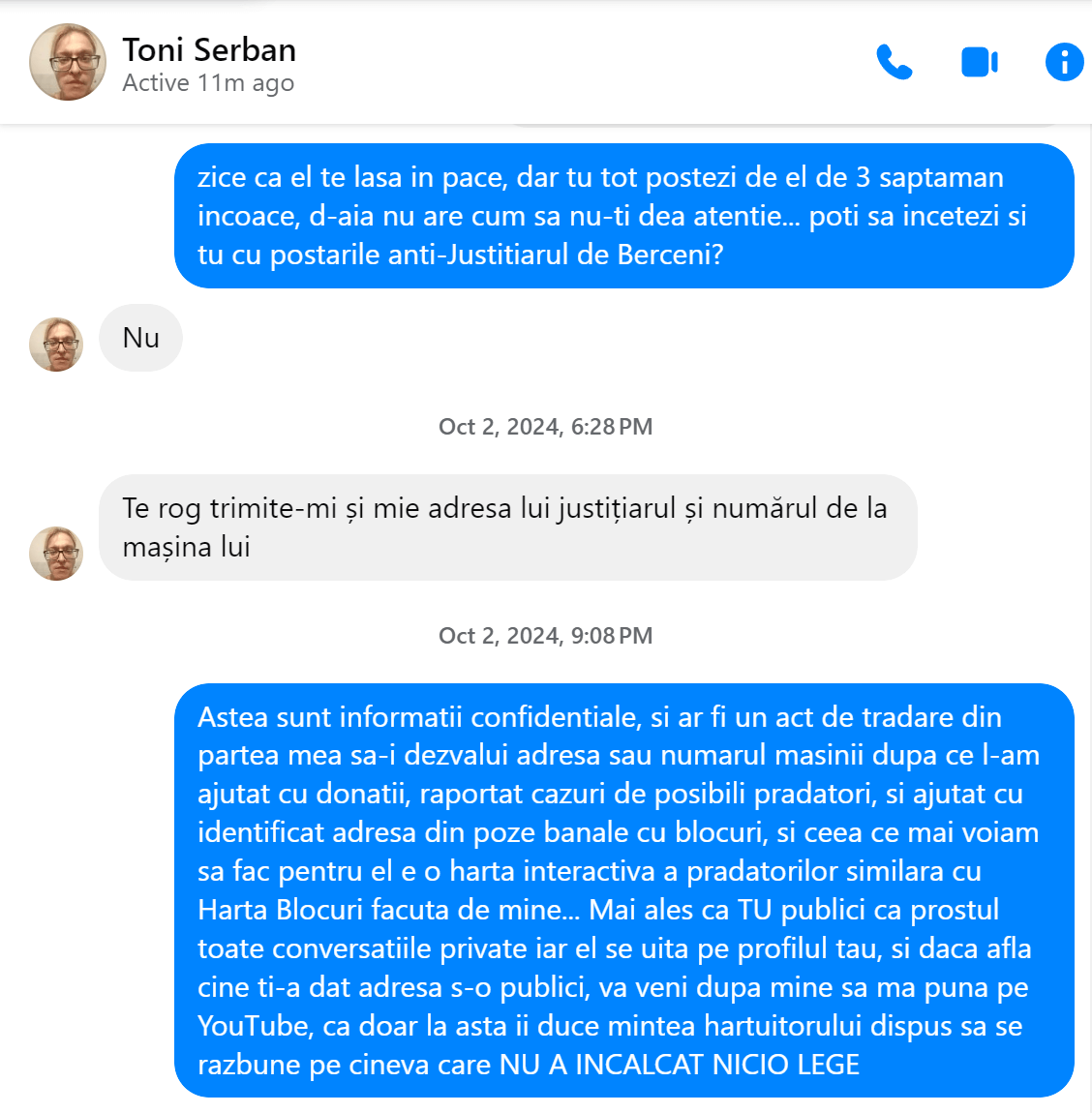This screenshot has width=1092, height=1113.
Task: Start a video call with Toni Serban
Action: [x=980, y=63]
